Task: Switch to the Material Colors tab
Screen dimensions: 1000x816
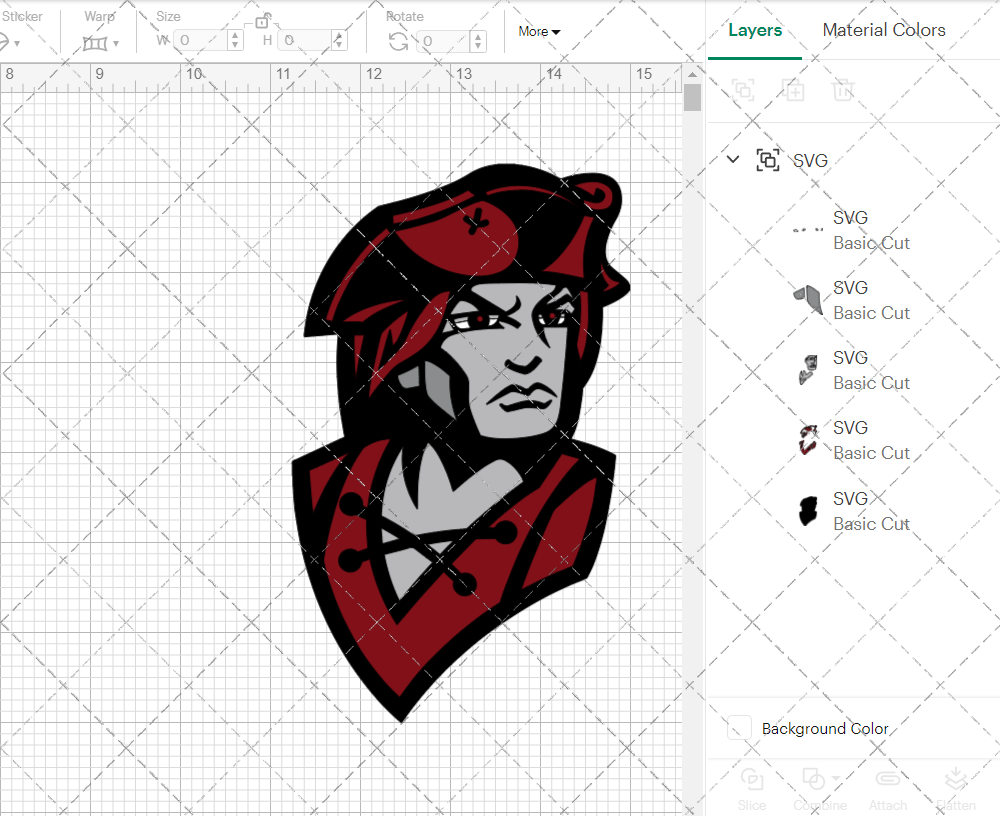Action: [x=884, y=30]
